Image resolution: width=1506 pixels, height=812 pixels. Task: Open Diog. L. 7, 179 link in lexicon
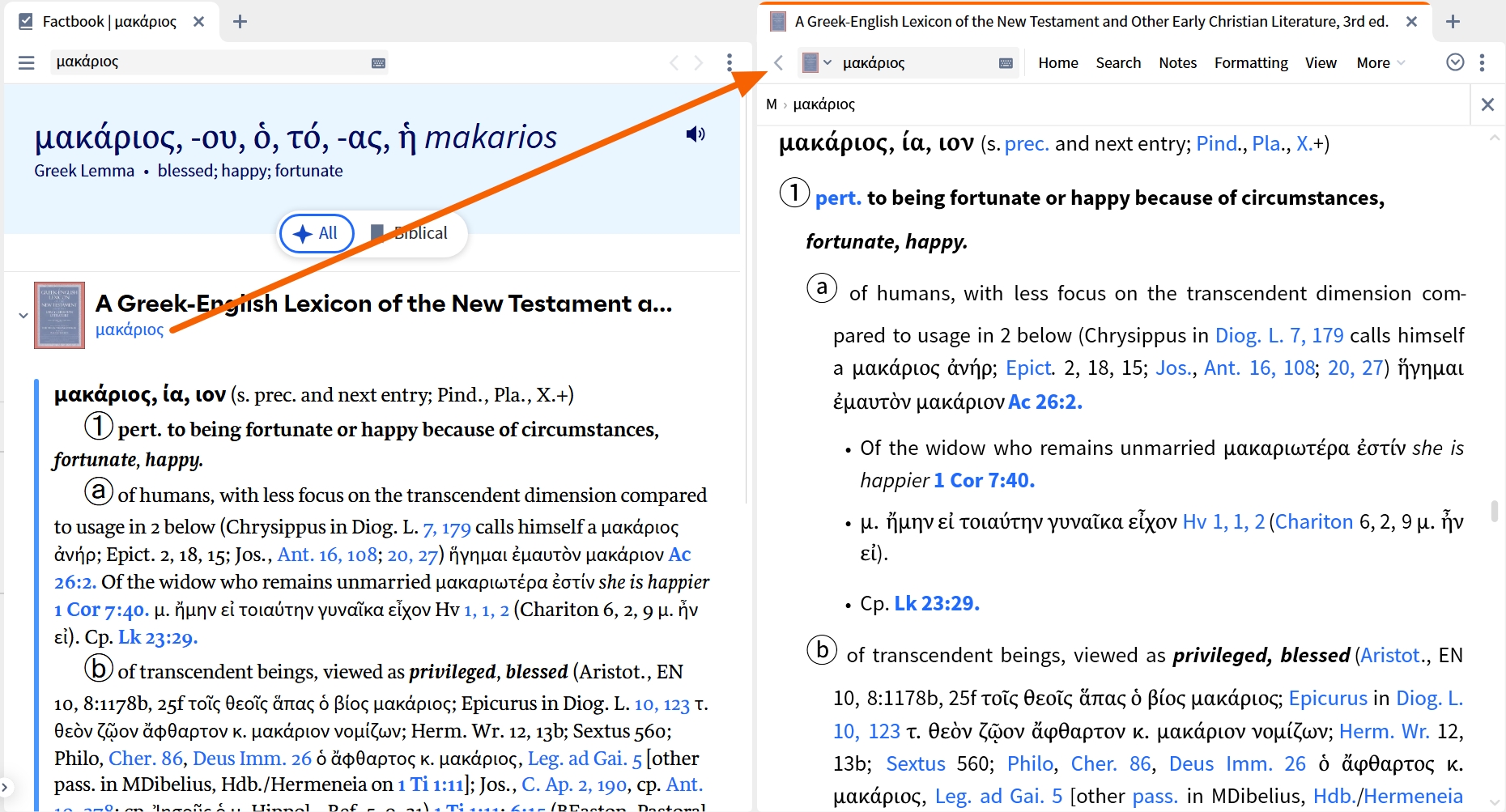pos(1279,335)
